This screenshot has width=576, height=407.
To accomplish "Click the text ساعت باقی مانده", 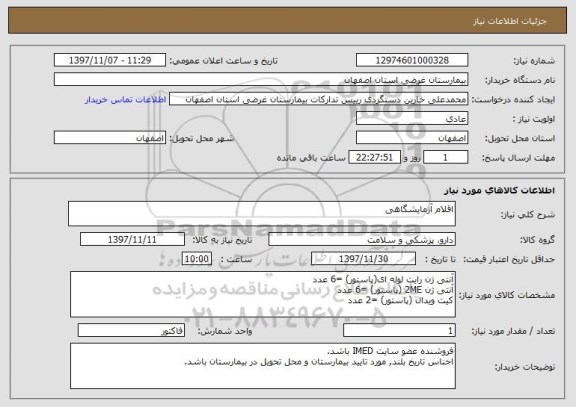I will [x=311, y=158].
